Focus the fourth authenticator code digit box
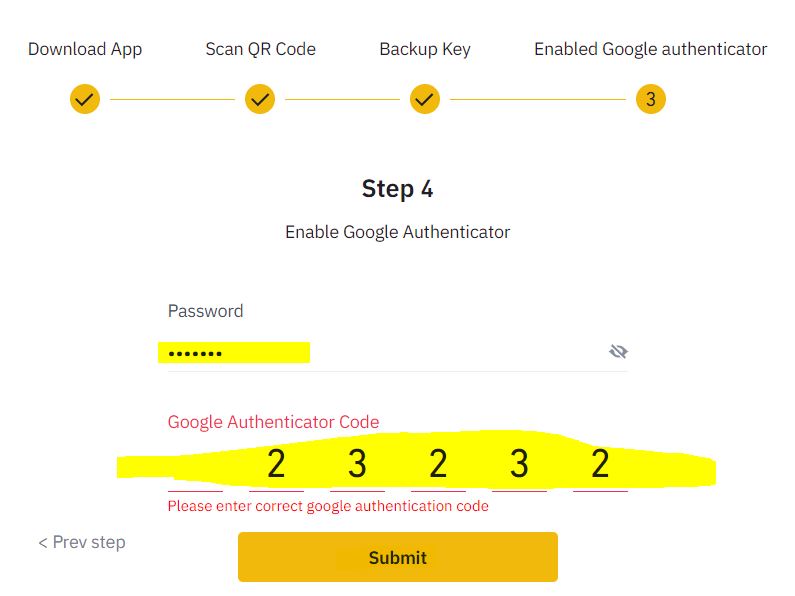This screenshot has width=795, height=596. click(x=438, y=466)
